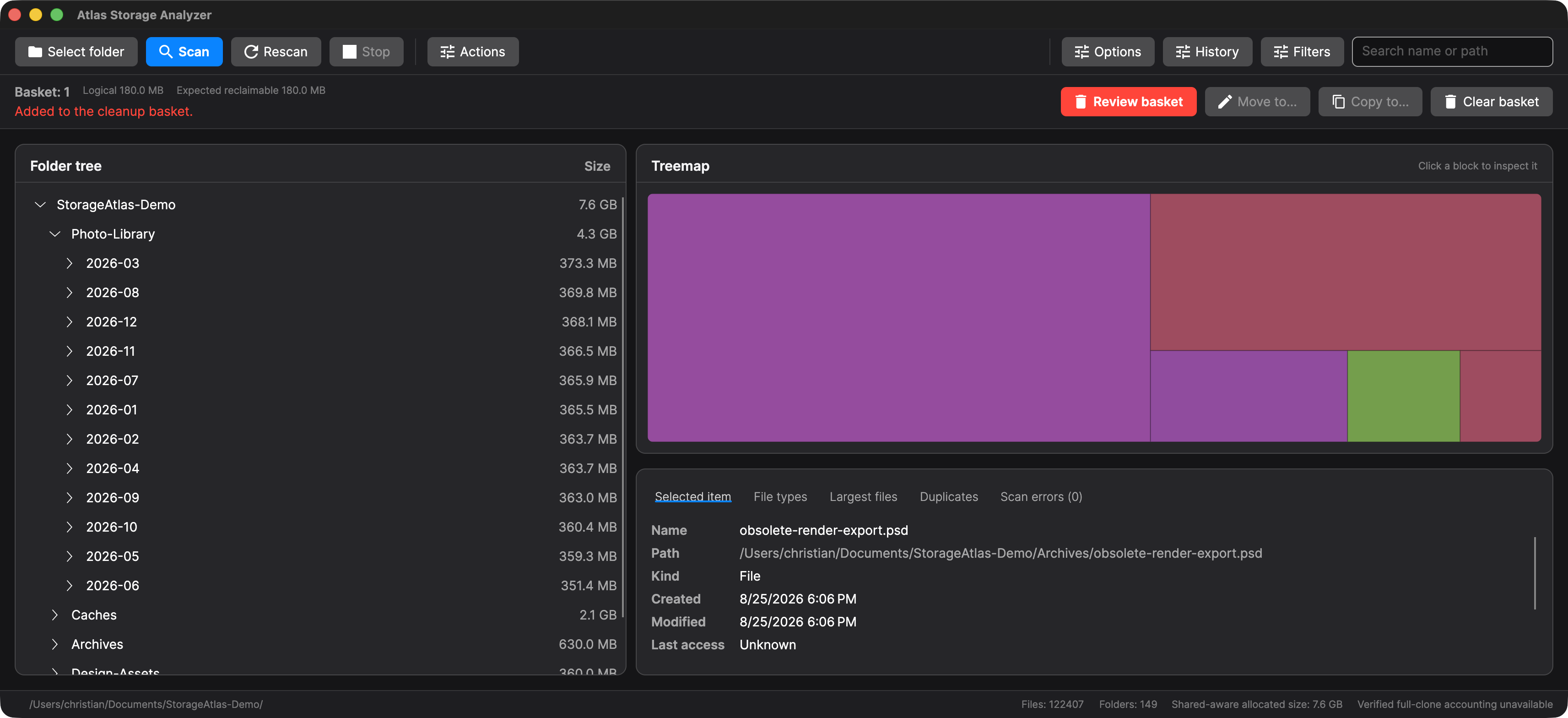
Task: Click the Select folder button
Action: tap(76, 52)
